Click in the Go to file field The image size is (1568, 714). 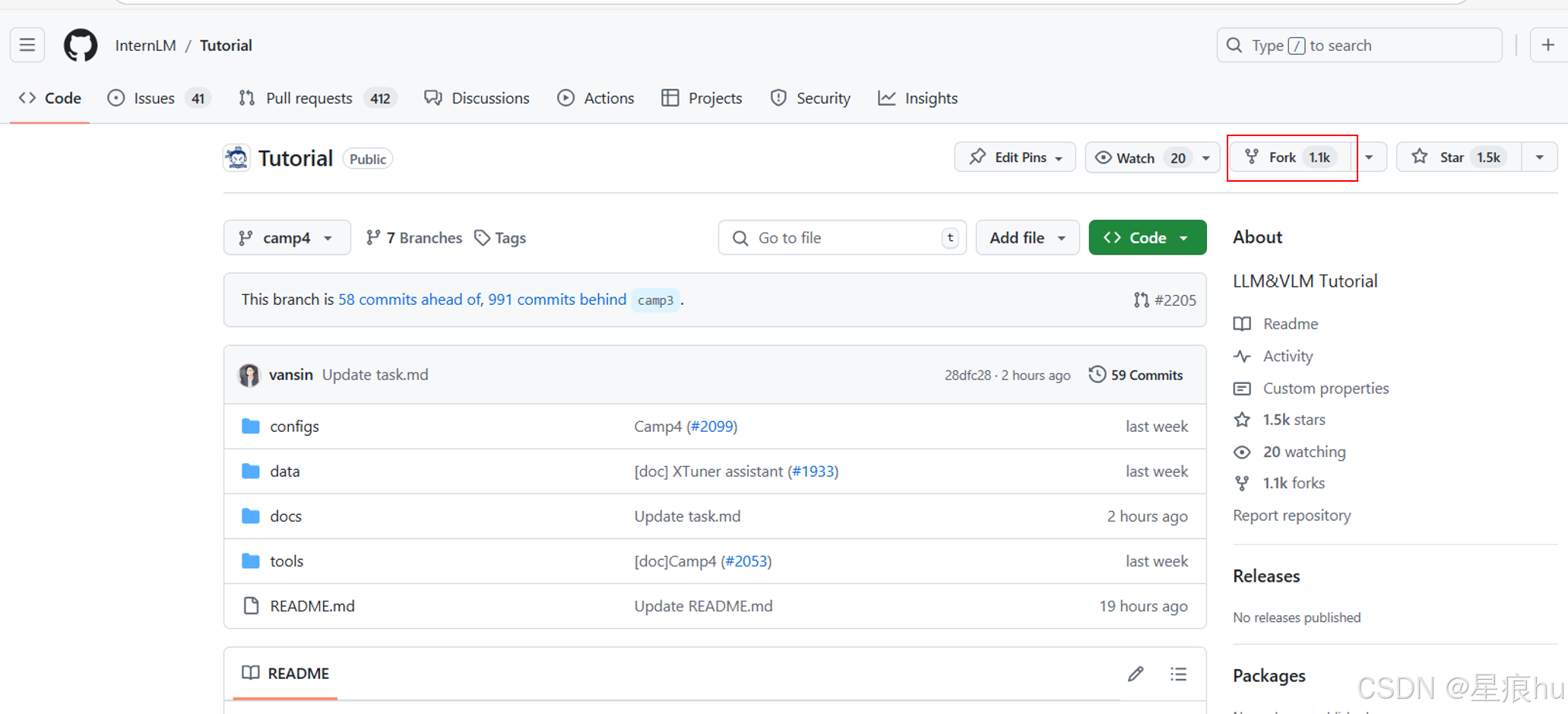click(842, 238)
